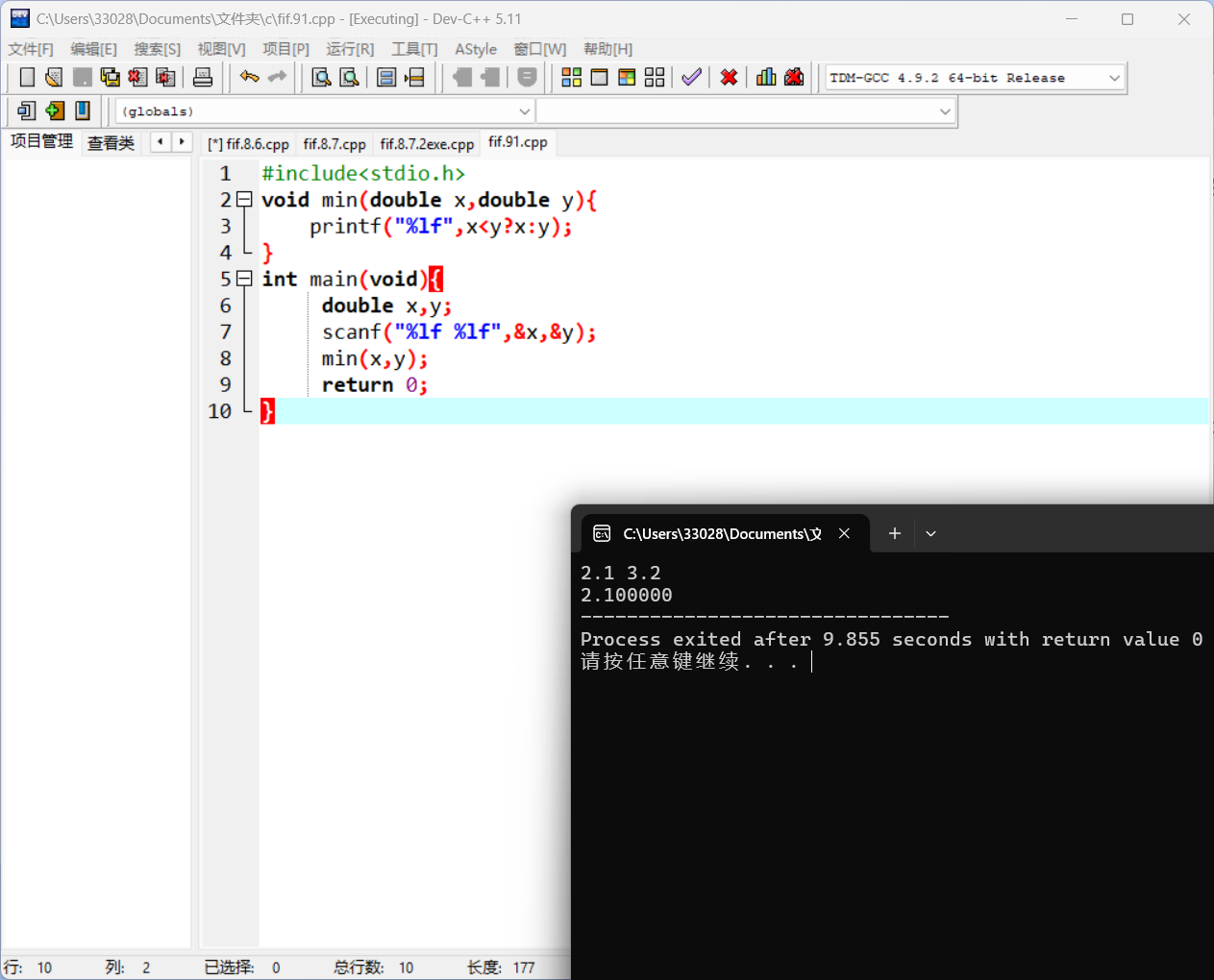Click line number 6 in the gutter
Screen dimensions: 1214x980
226,306
